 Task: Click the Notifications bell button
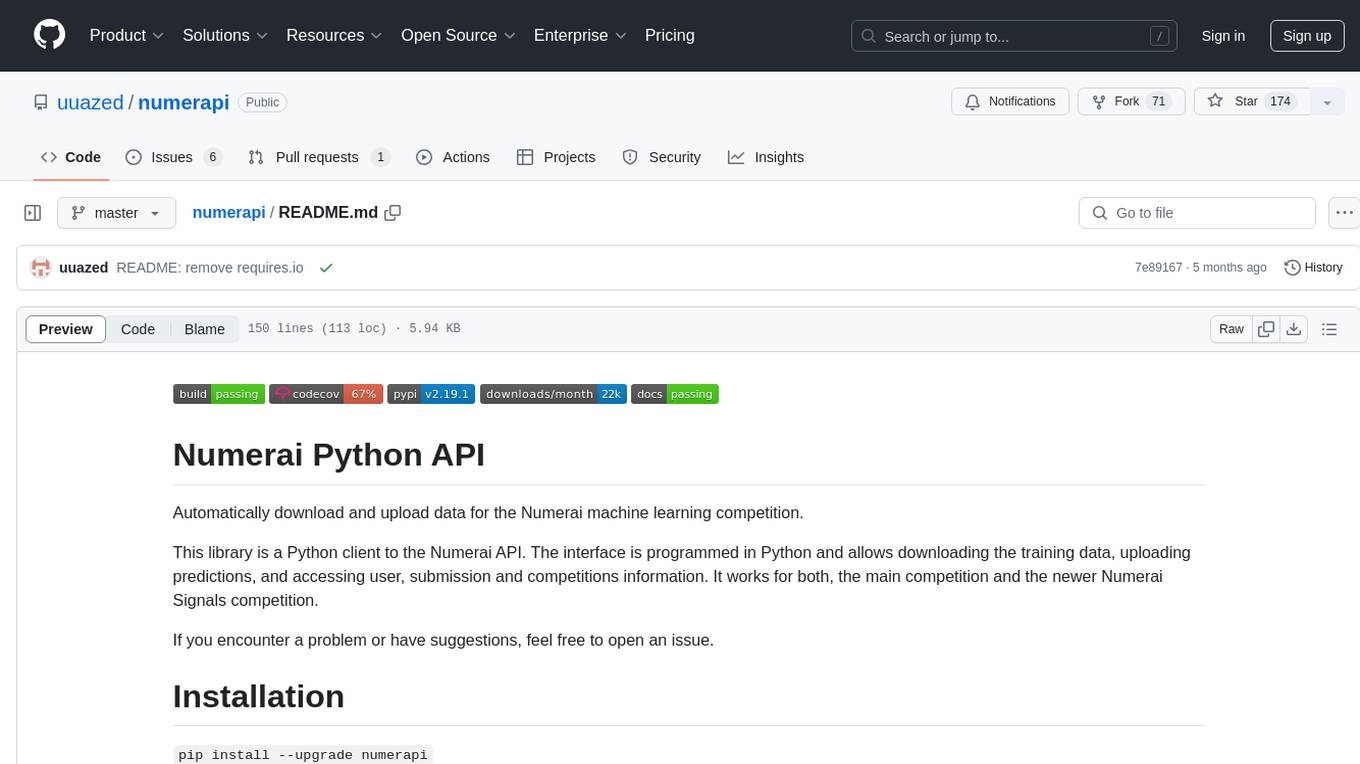point(1010,102)
